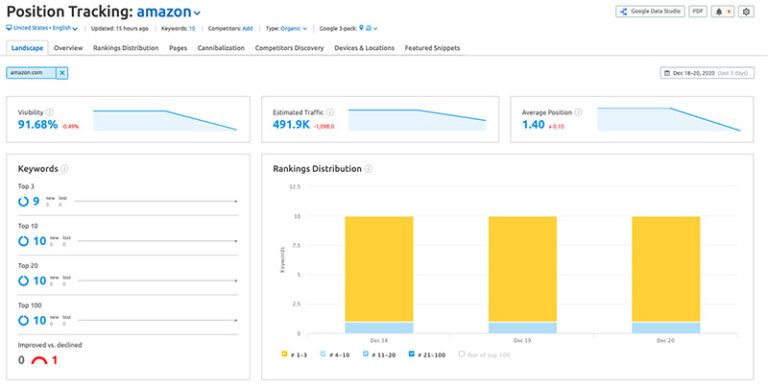Click Average Position value 1.40
The width and height of the screenshot is (768, 390).
(x=533, y=125)
